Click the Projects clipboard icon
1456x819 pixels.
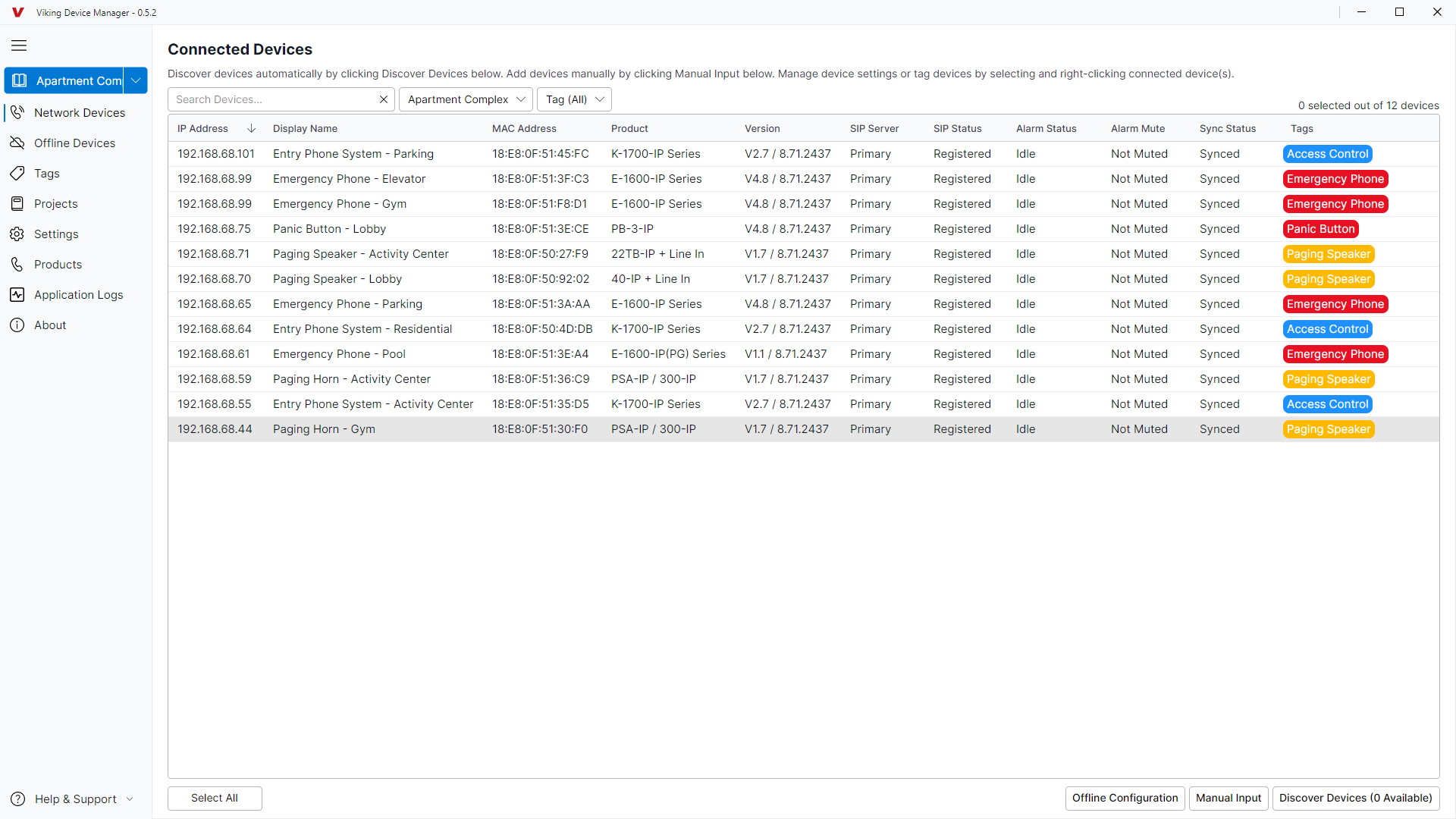coord(17,203)
